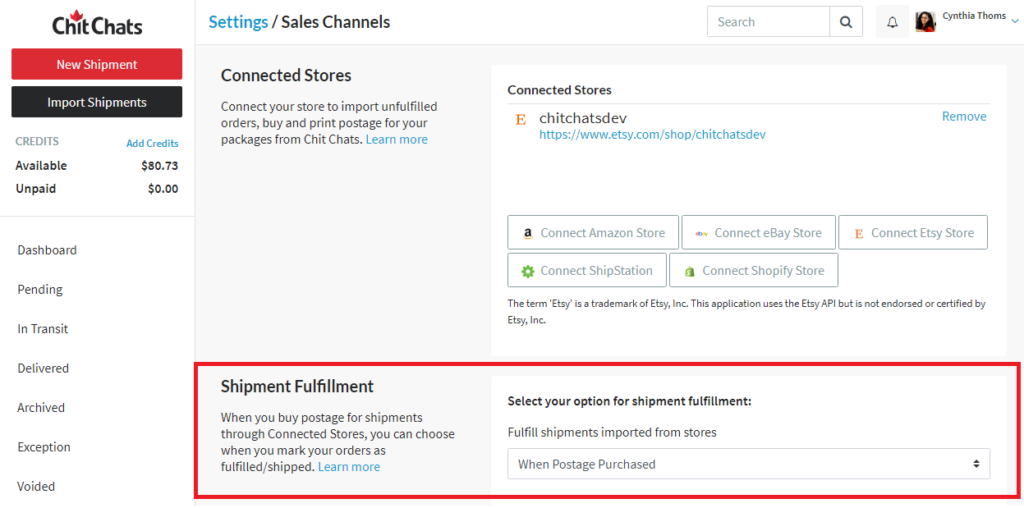
Task: Open Voided in the sidebar
Action: (36, 486)
